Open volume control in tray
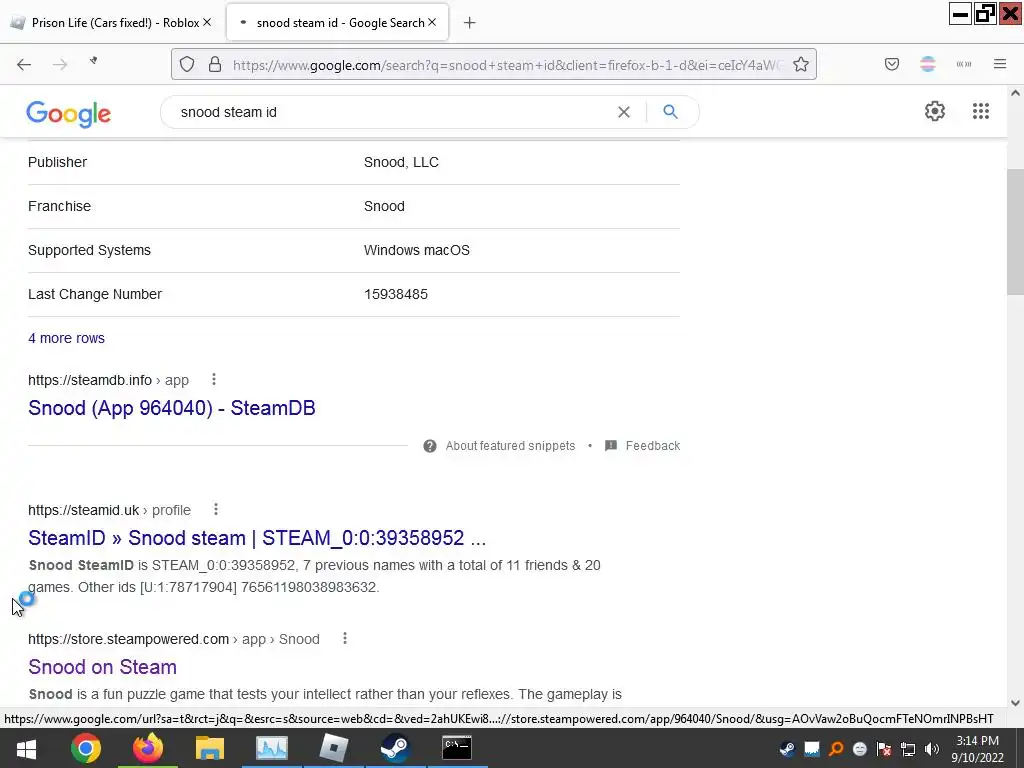Image resolution: width=1024 pixels, height=768 pixels. tap(932, 749)
